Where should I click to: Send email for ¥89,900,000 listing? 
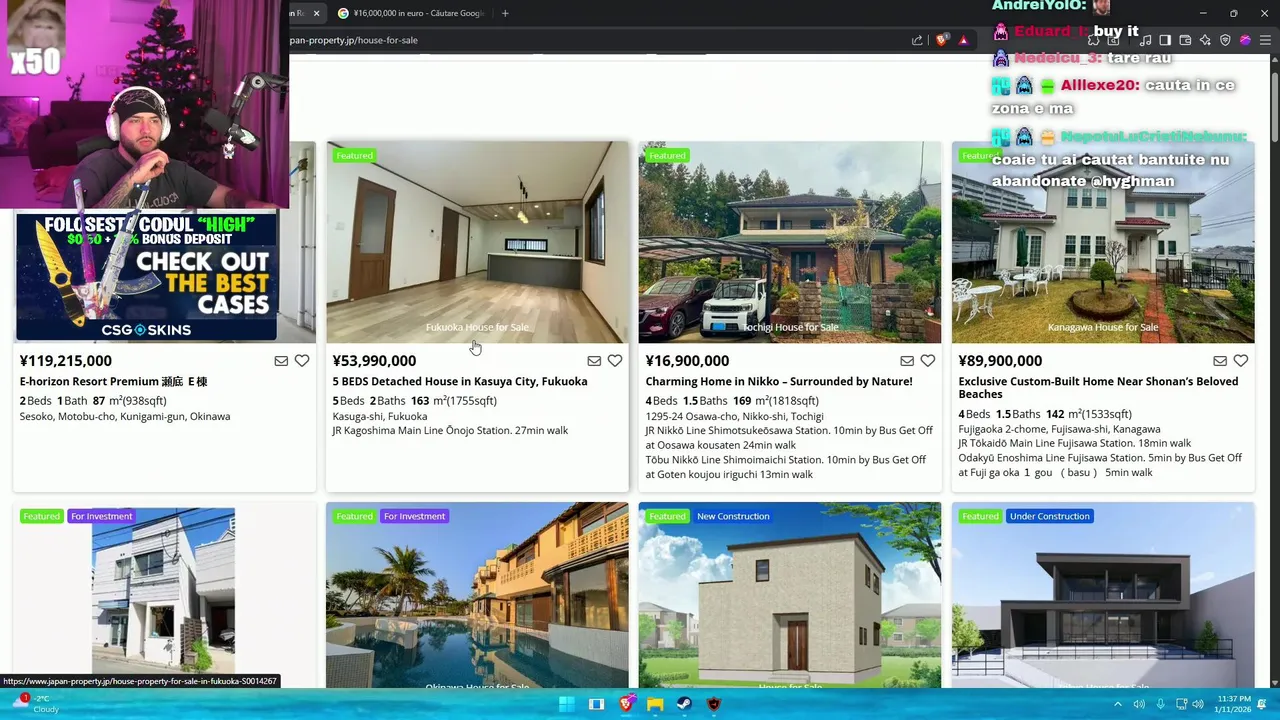point(1220,361)
